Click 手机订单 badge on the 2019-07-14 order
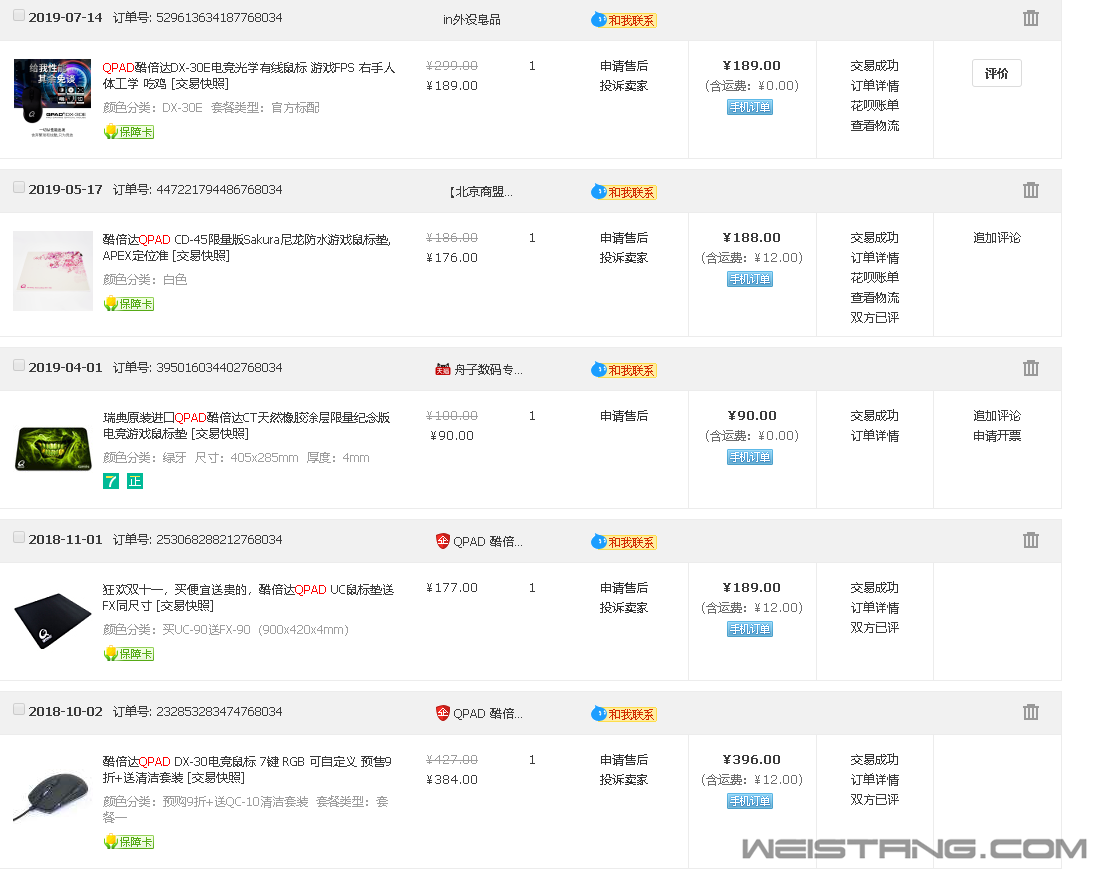Image resolution: width=1100 pixels, height=872 pixels. (750, 107)
